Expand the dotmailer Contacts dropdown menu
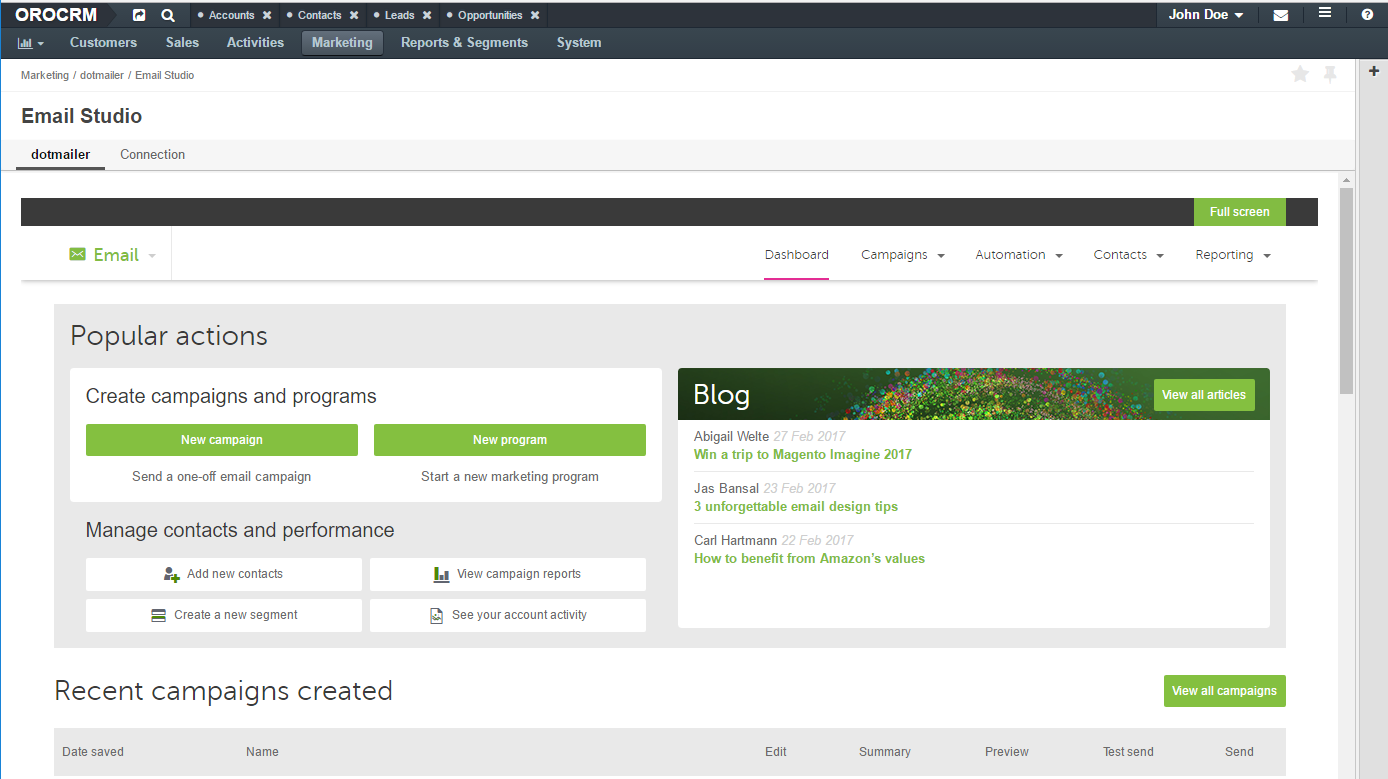1388x779 pixels. [x=1129, y=255]
